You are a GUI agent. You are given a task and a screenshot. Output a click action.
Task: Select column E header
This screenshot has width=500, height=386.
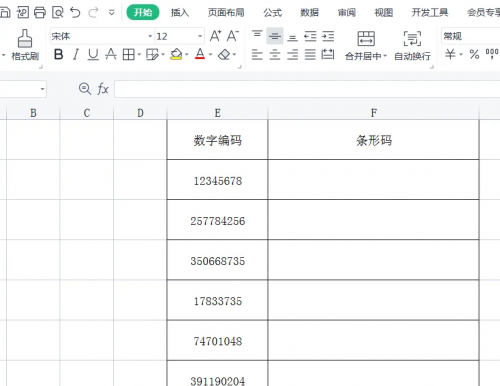[217, 113]
